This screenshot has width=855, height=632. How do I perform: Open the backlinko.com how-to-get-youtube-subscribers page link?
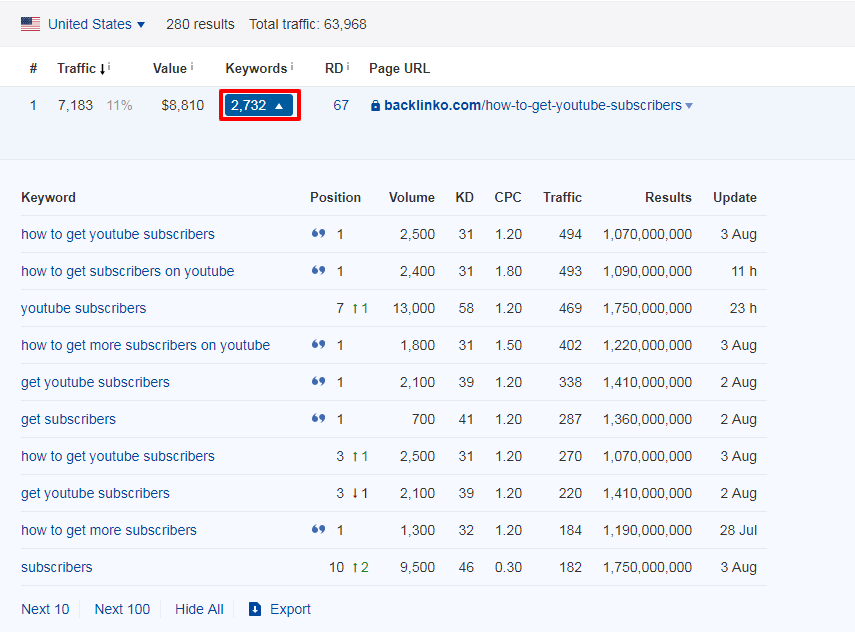click(533, 105)
